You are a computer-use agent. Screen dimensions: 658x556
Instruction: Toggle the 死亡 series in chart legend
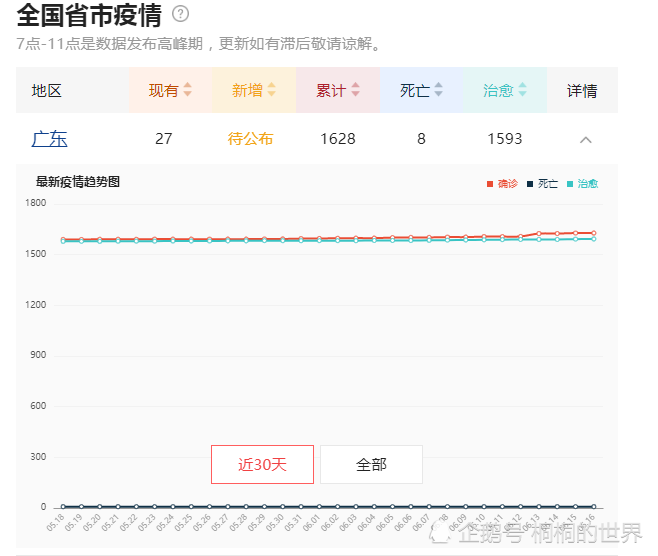(547, 184)
